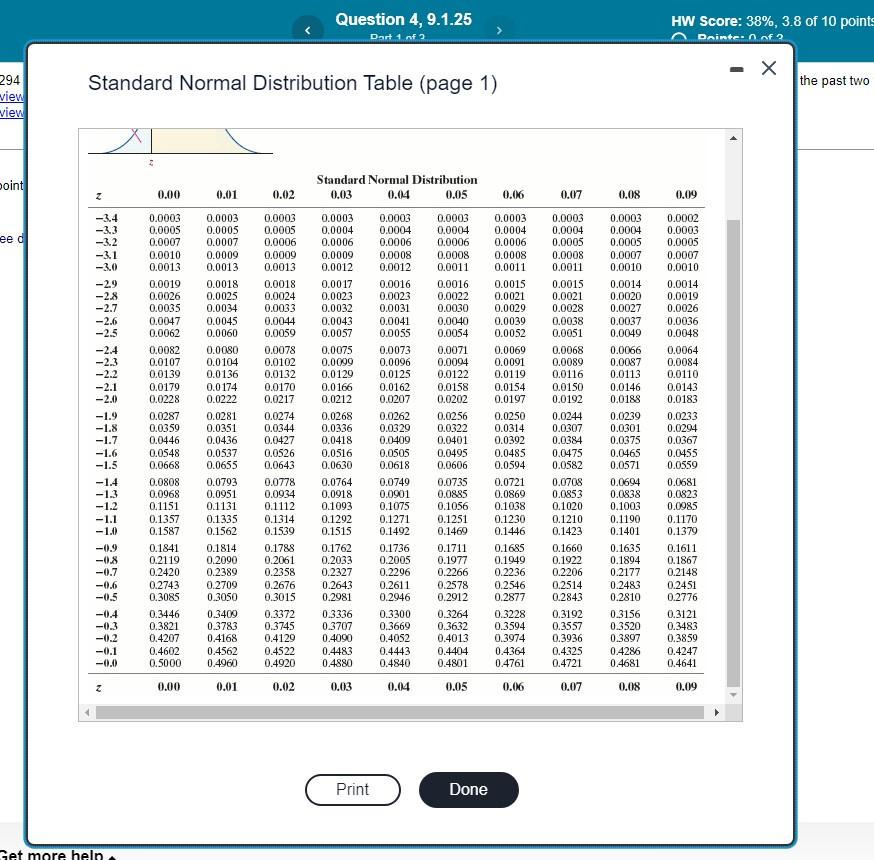The width and height of the screenshot is (874, 860).
Task: Open the second view link on the left
Action: pyautogui.click(x=10, y=110)
